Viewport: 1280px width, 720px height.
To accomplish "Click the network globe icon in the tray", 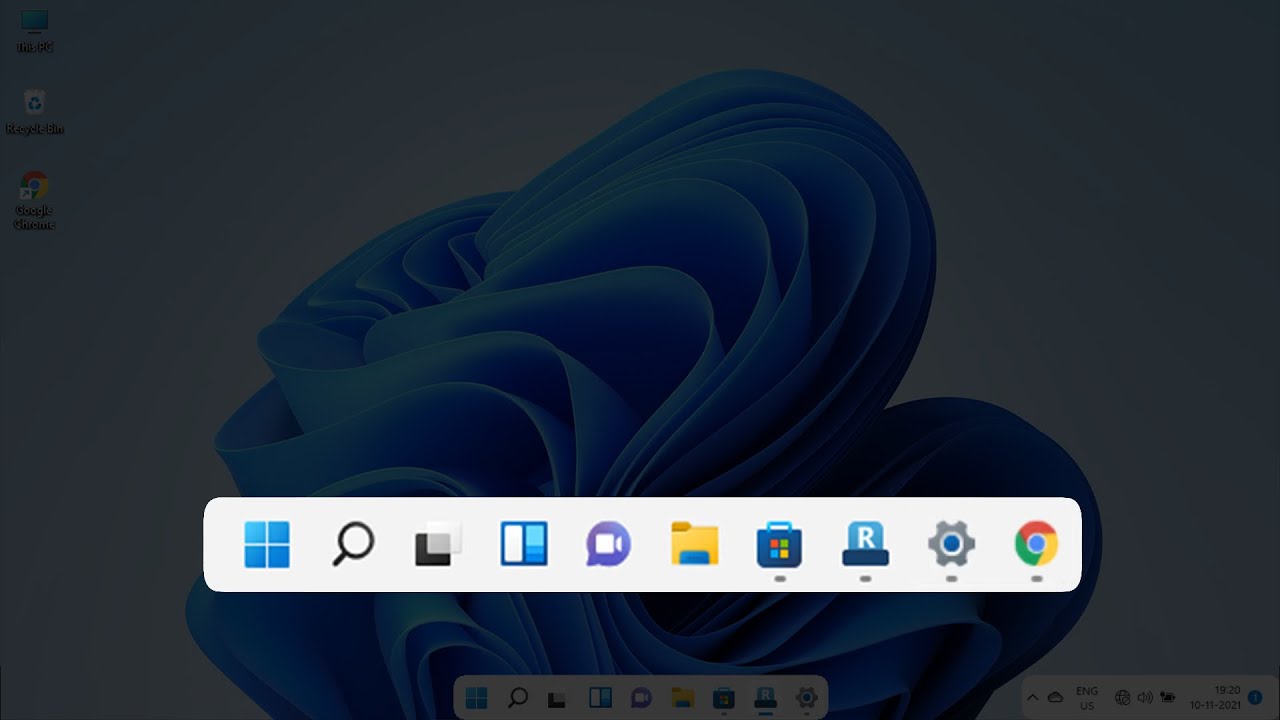I will (1123, 697).
